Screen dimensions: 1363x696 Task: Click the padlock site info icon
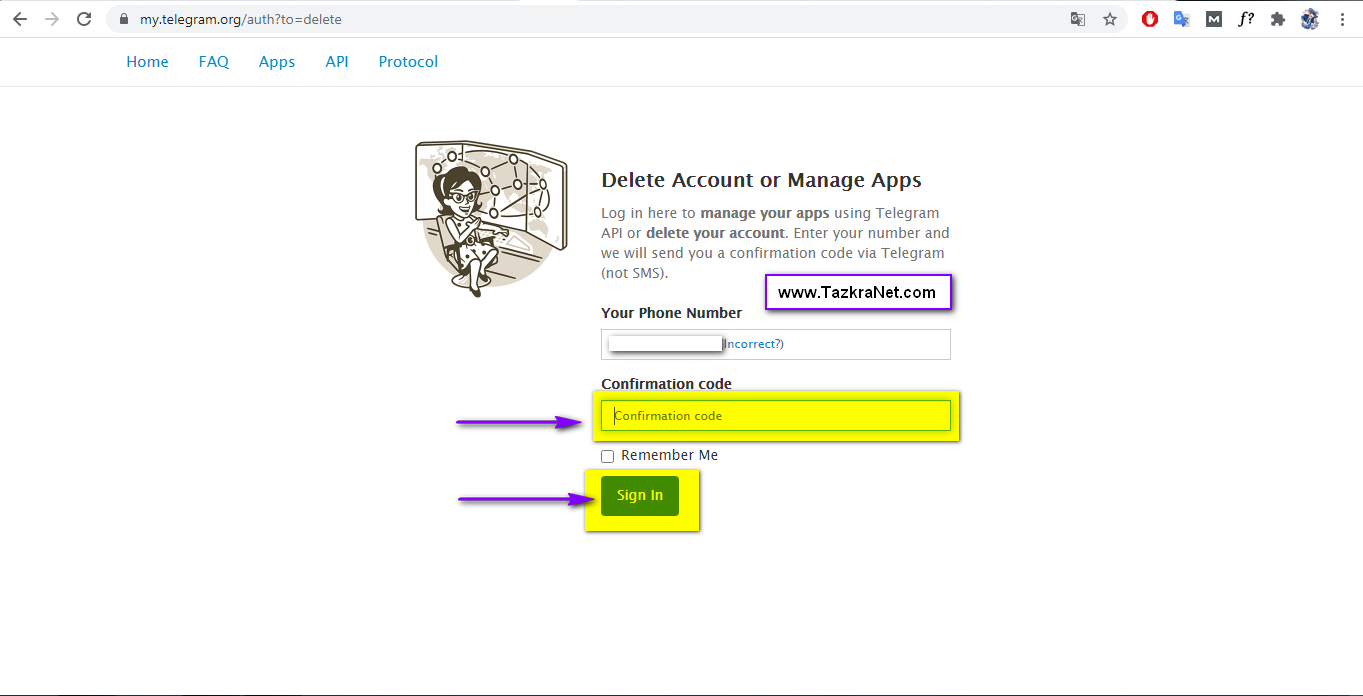[x=124, y=19]
